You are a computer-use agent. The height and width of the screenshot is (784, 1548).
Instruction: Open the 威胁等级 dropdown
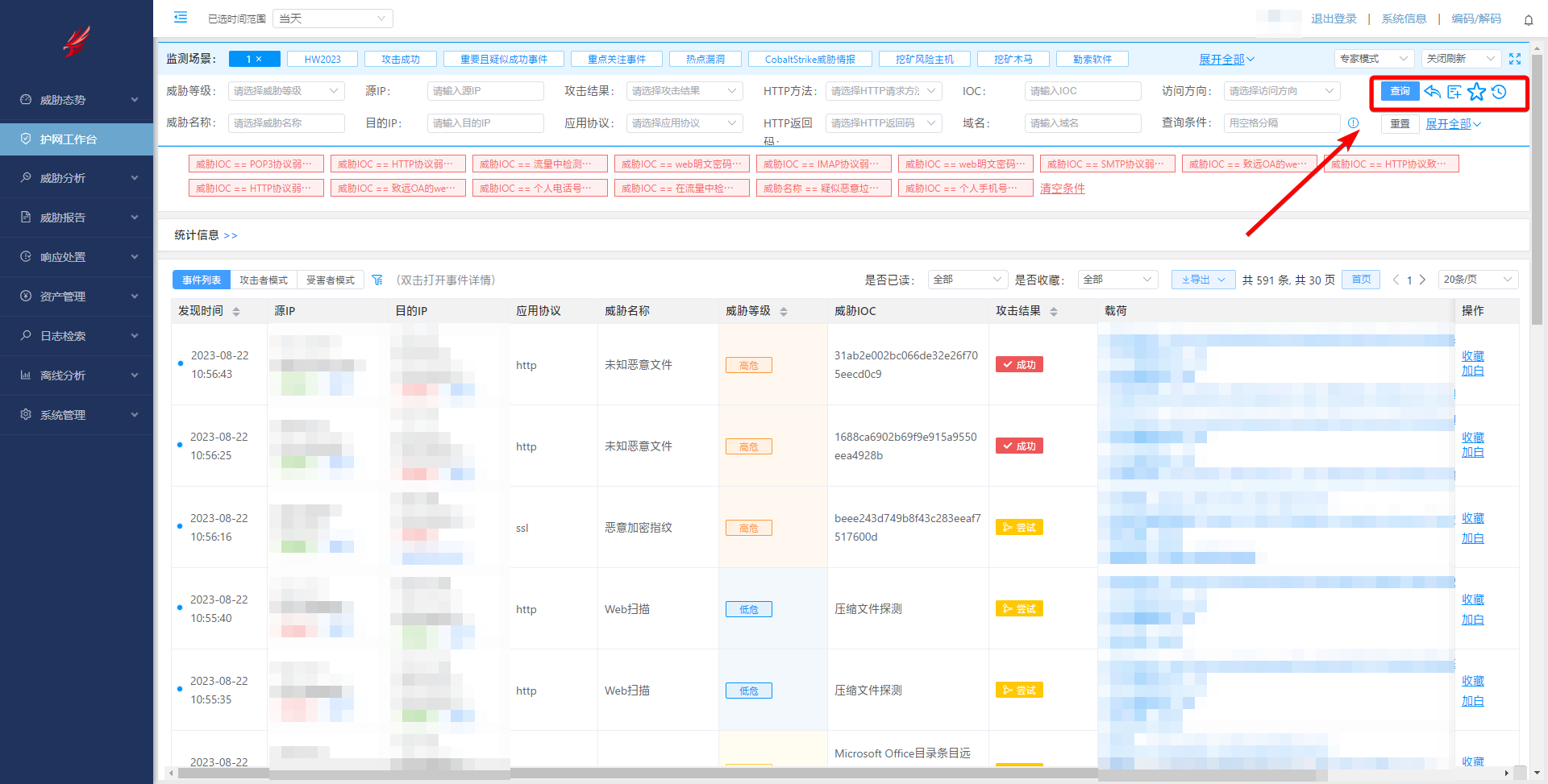[286, 91]
